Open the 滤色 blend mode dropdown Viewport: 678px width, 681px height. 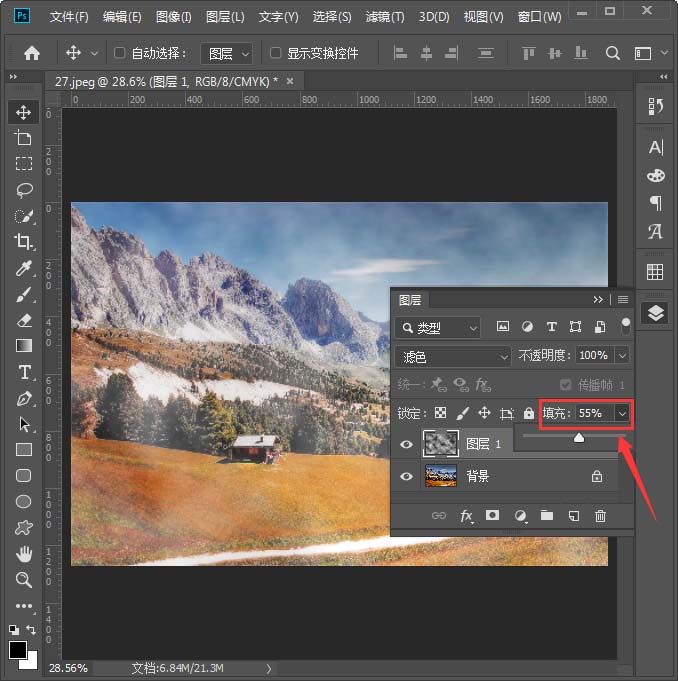(x=453, y=357)
